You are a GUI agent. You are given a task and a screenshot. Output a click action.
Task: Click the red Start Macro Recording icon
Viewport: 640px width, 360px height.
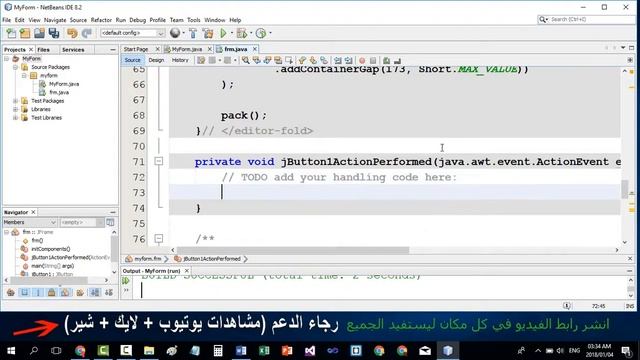[362, 60]
